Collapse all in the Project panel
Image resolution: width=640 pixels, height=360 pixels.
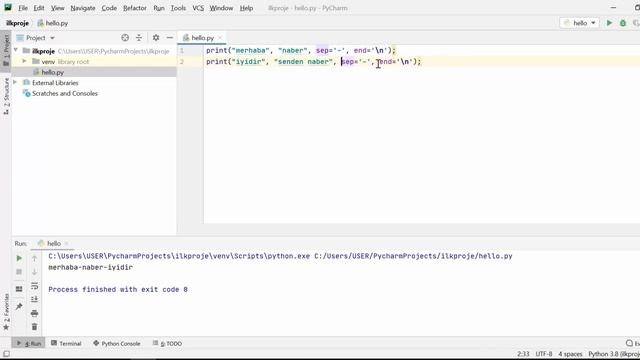[139, 38]
